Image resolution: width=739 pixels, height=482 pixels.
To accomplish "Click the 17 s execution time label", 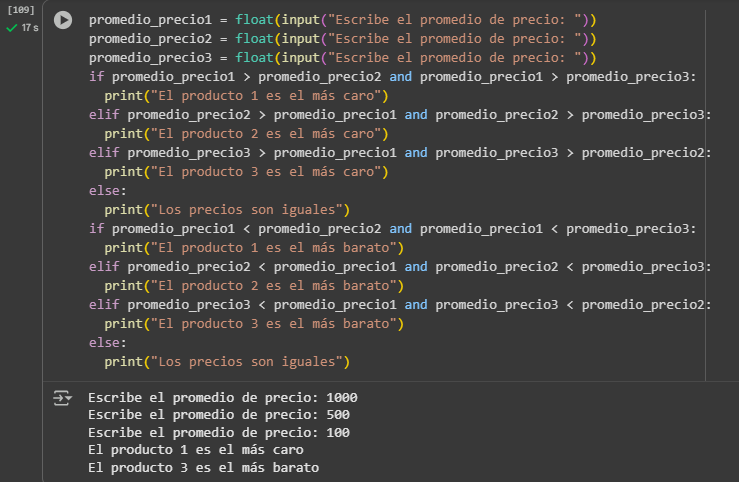I will 30,28.
